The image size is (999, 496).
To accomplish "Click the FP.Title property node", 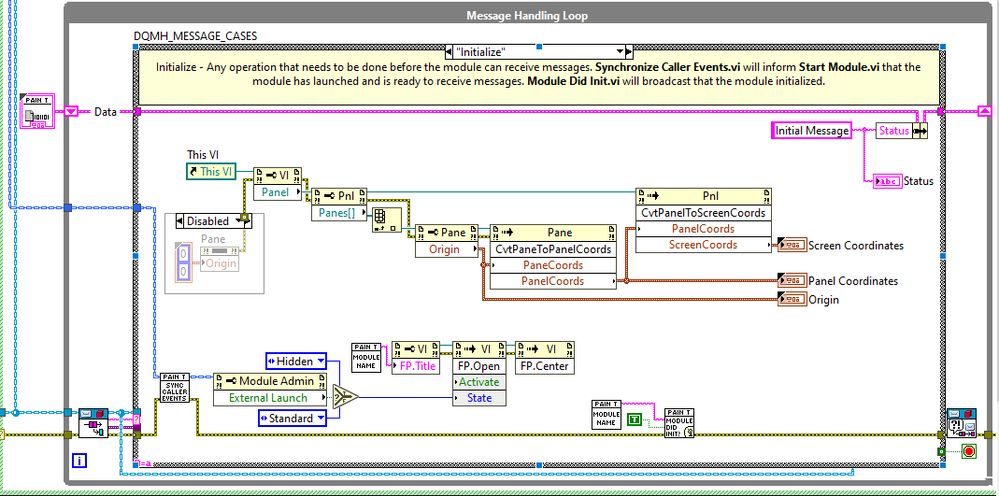I will coord(415,357).
